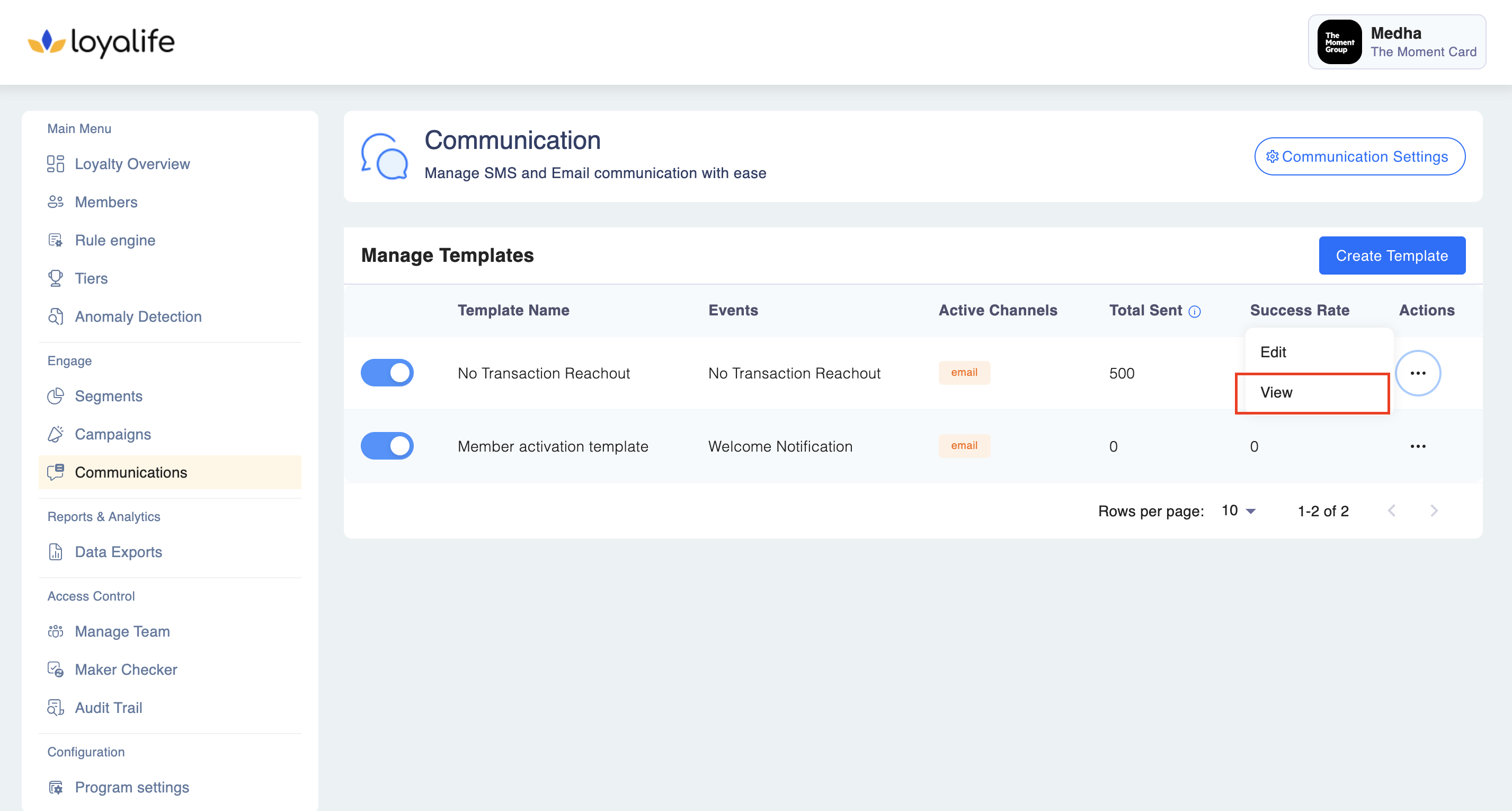Open the rows per page dropdown
The width and height of the screenshot is (1512, 811).
[x=1239, y=511]
